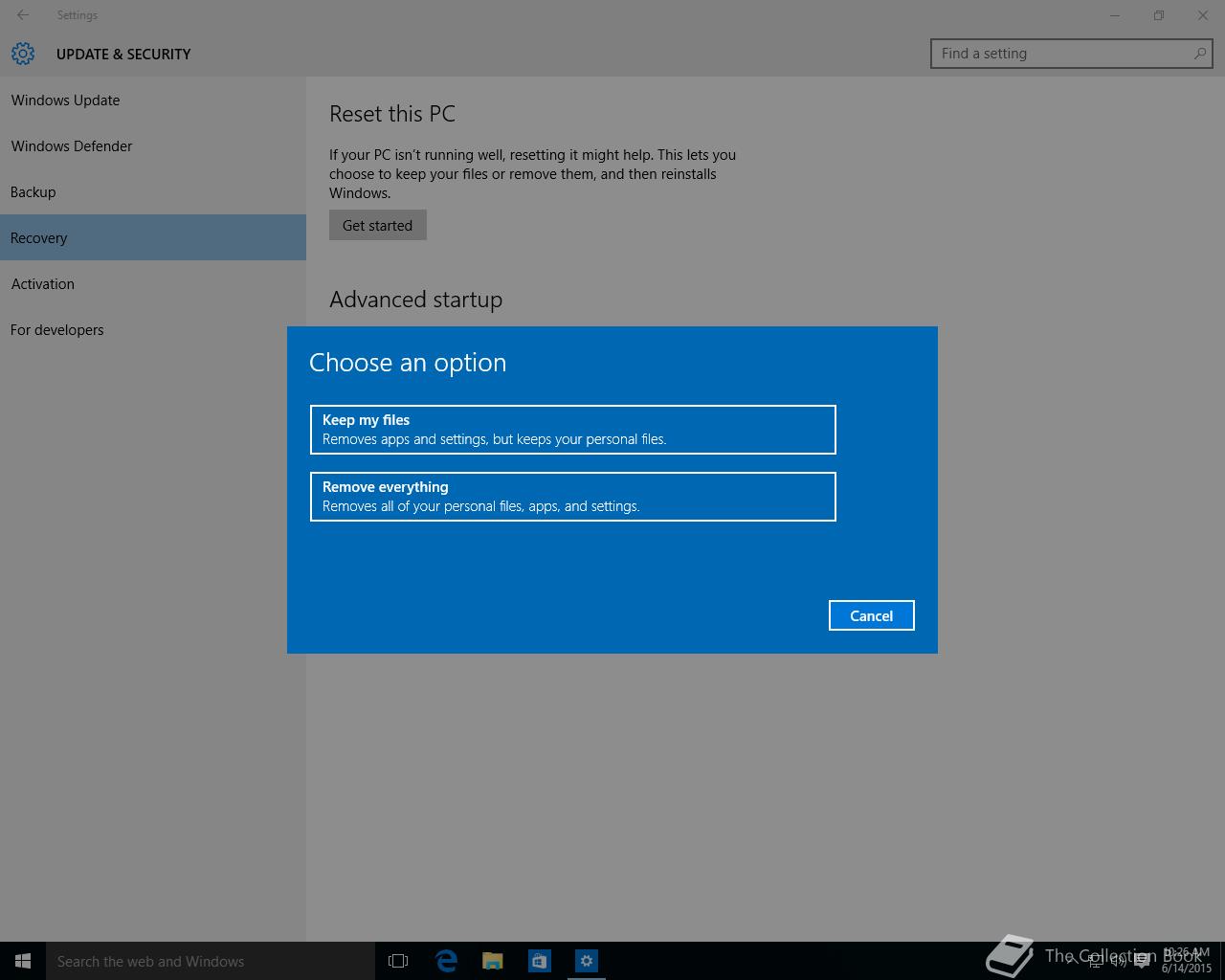1225x980 pixels.
Task: Open the Store from the taskbar
Action: (x=540, y=961)
